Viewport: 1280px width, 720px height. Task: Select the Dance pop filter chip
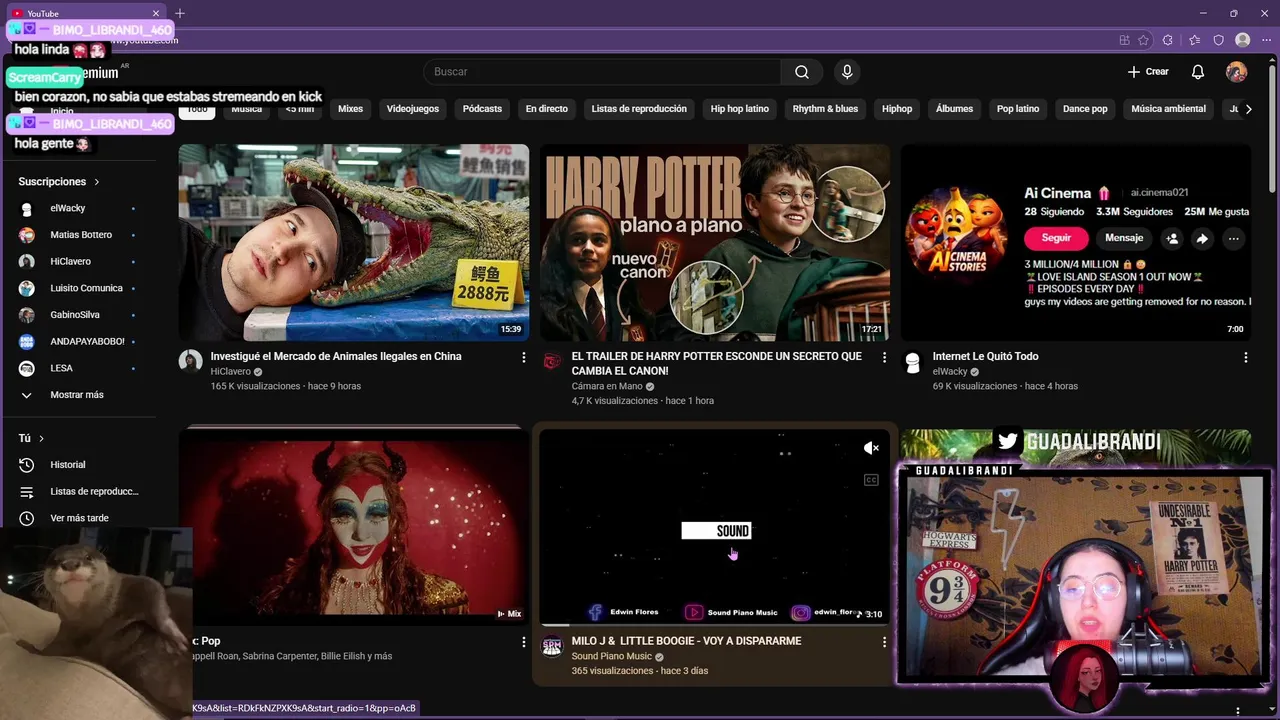coord(1085,109)
